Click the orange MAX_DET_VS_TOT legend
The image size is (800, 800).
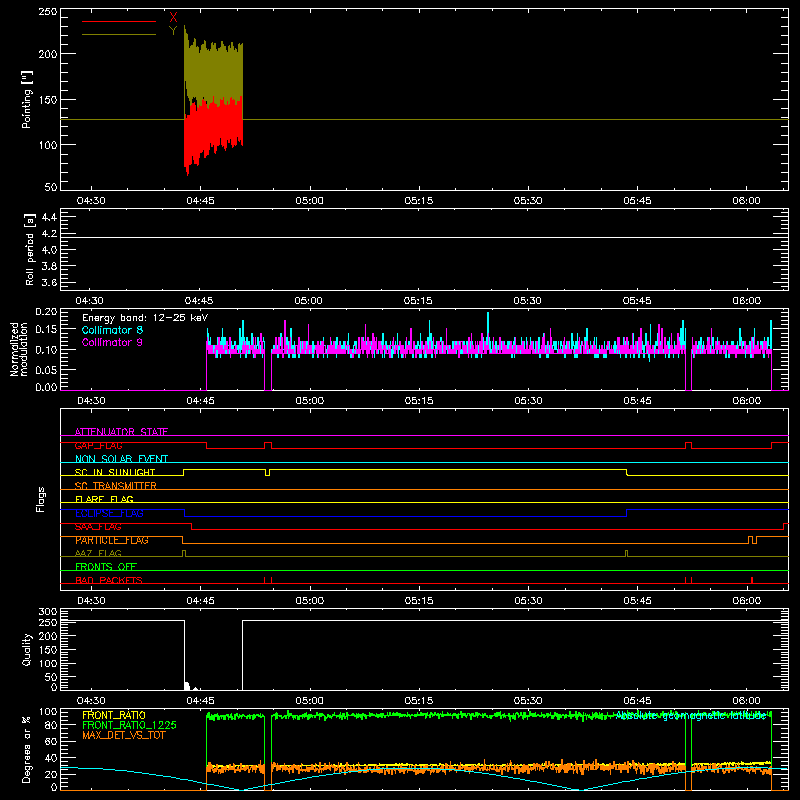[124, 735]
